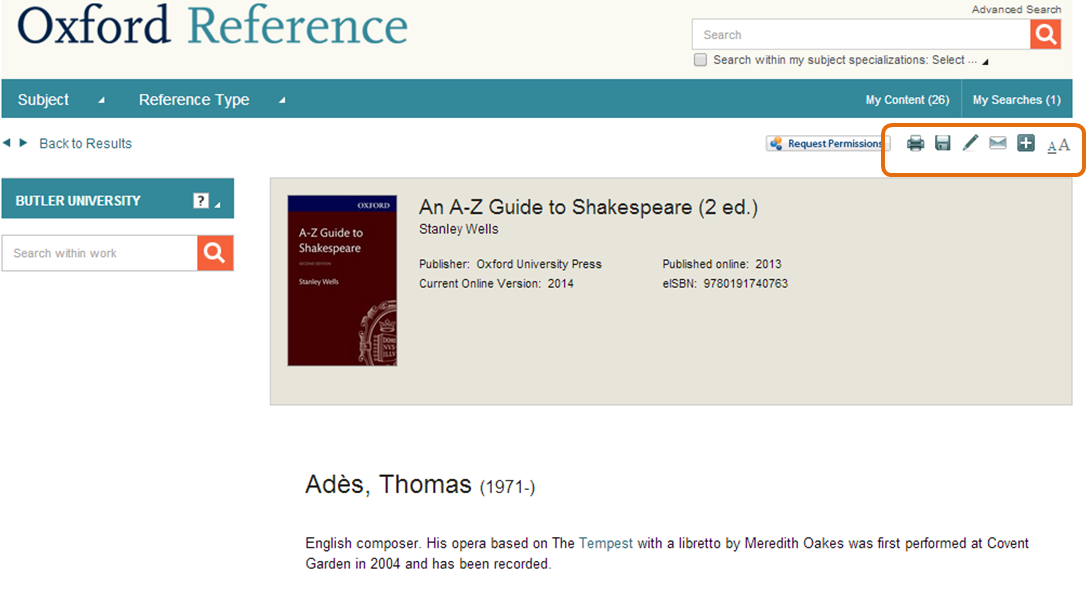Click the Oxford Reference logo
Image resolution: width=1086 pixels, height=592 pixels.
(x=212, y=26)
